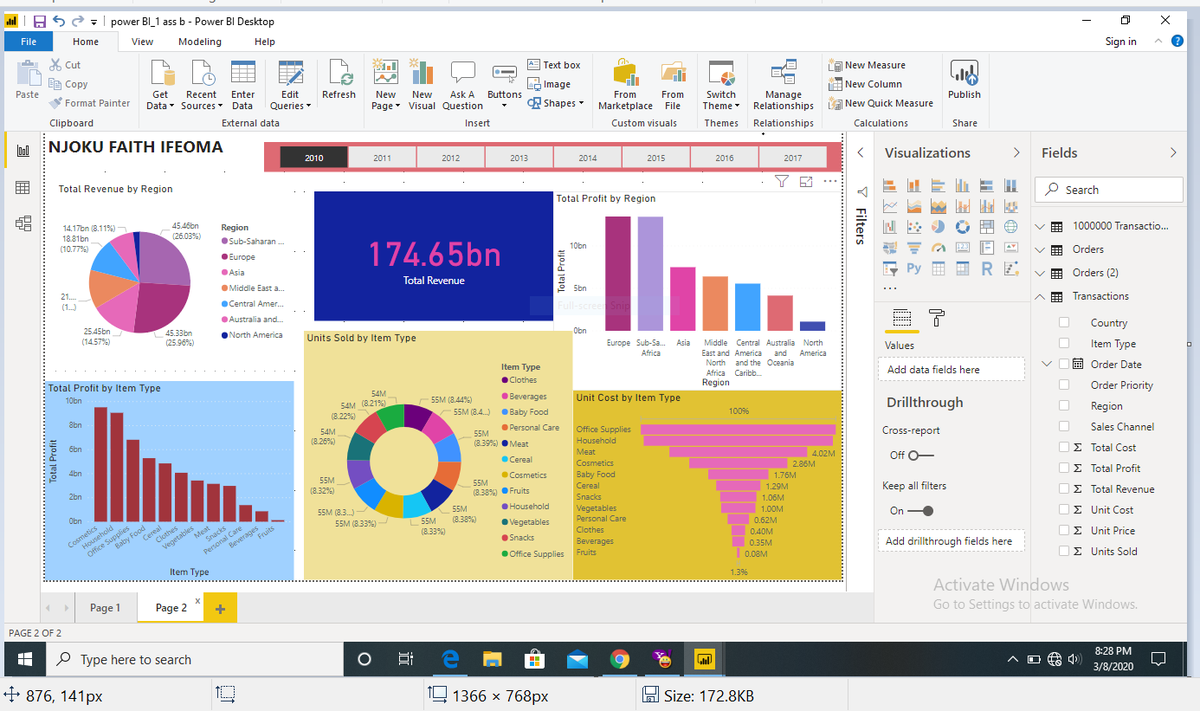Open the Buttons dropdown
1200x711 pixels.
click(504, 84)
